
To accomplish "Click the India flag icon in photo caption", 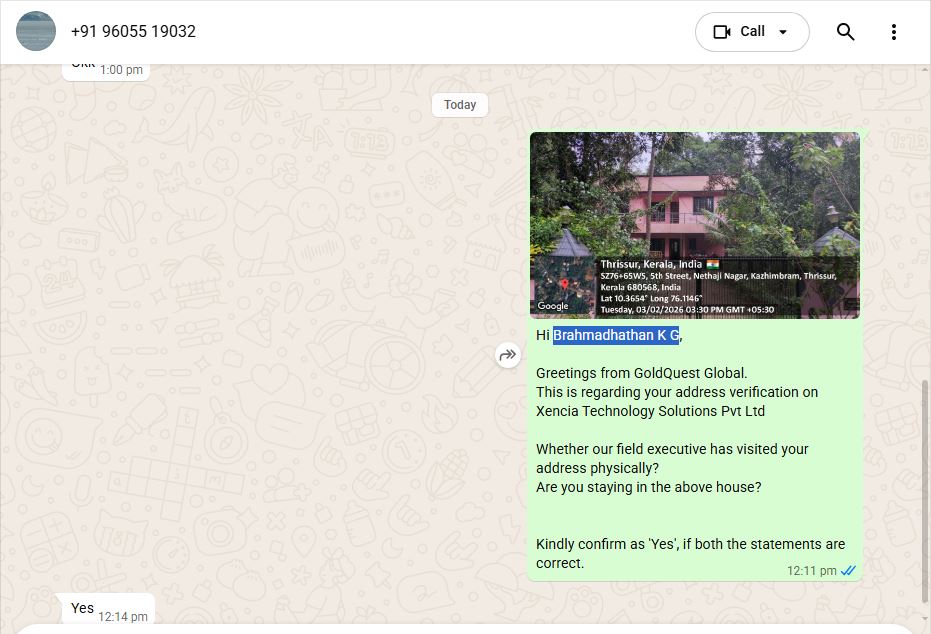I will coord(712,264).
